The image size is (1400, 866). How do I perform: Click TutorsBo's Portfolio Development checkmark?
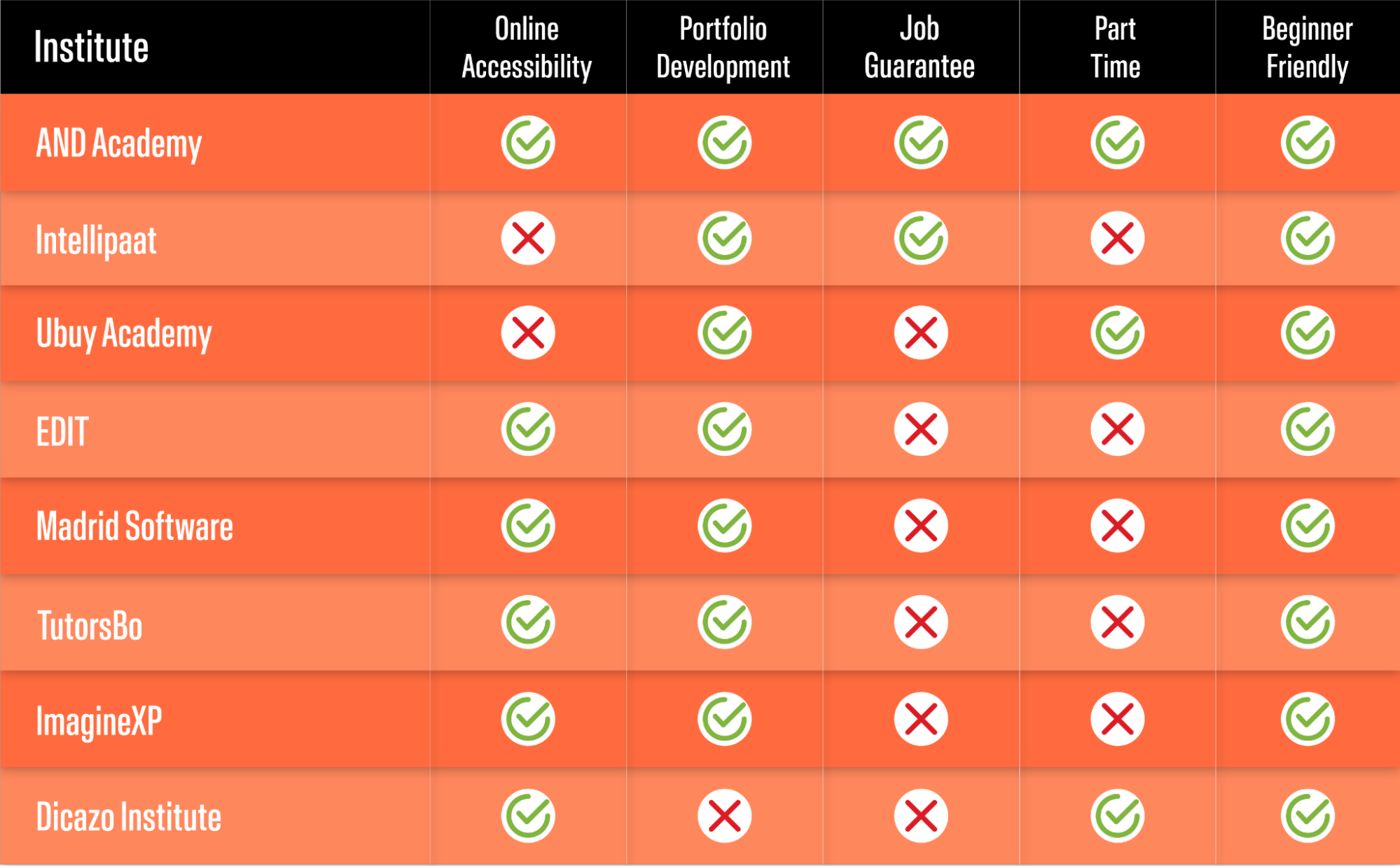[724, 622]
